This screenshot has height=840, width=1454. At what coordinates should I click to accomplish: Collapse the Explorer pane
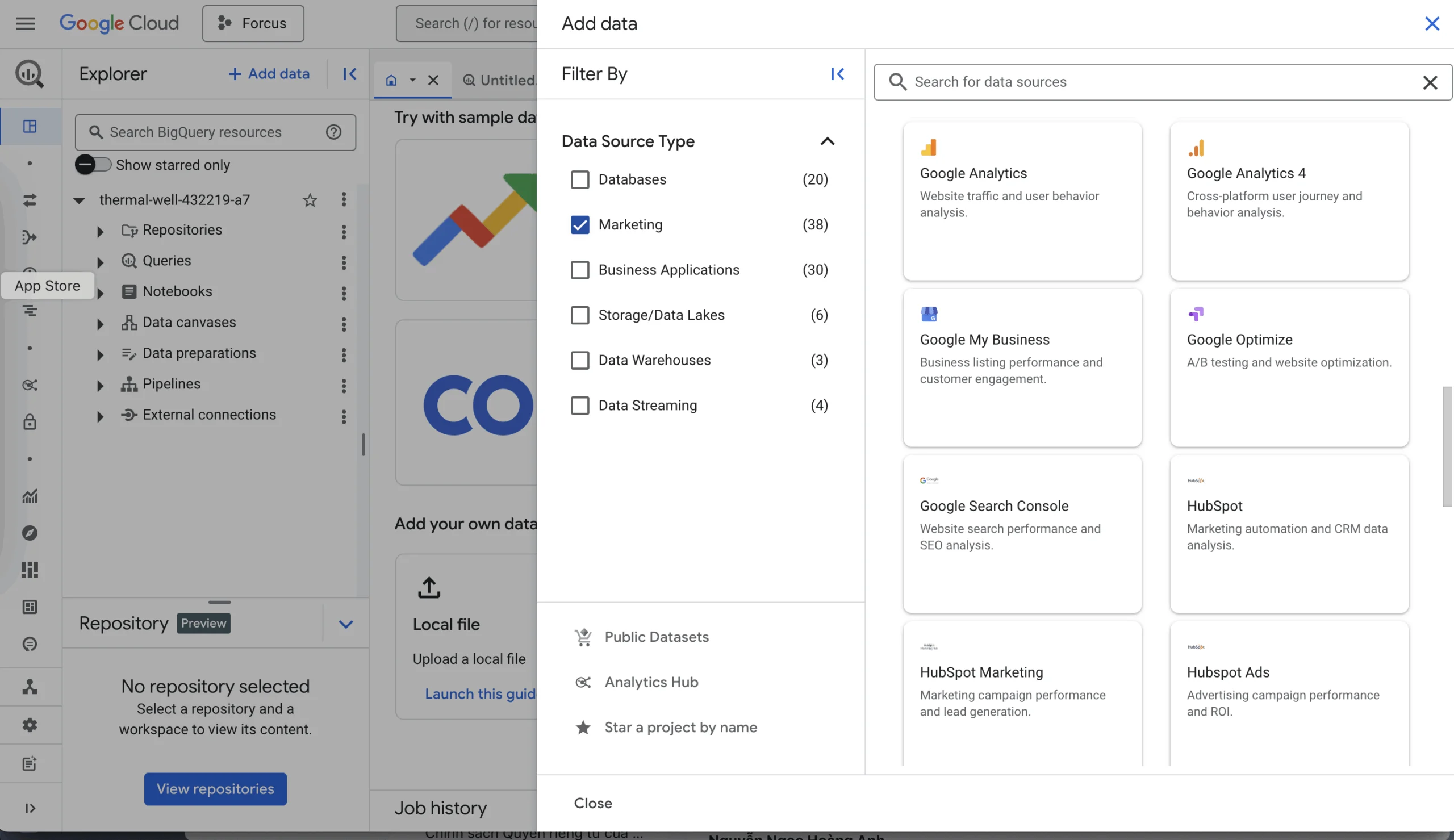tap(349, 74)
